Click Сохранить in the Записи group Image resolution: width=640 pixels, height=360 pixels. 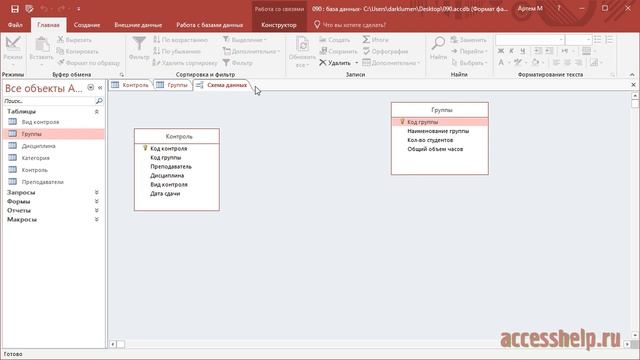click(338, 51)
